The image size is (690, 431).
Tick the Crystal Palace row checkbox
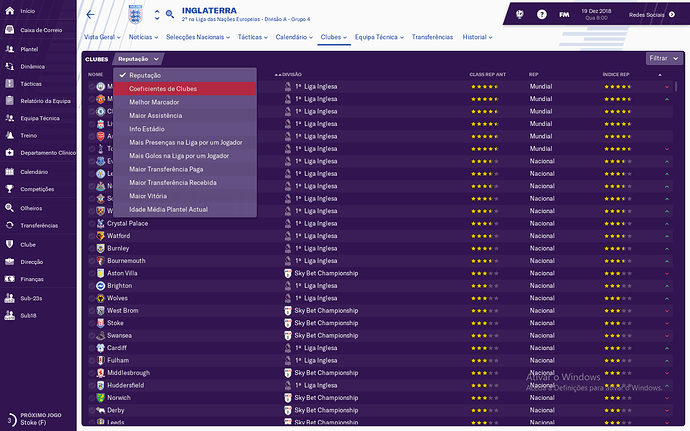(92, 224)
